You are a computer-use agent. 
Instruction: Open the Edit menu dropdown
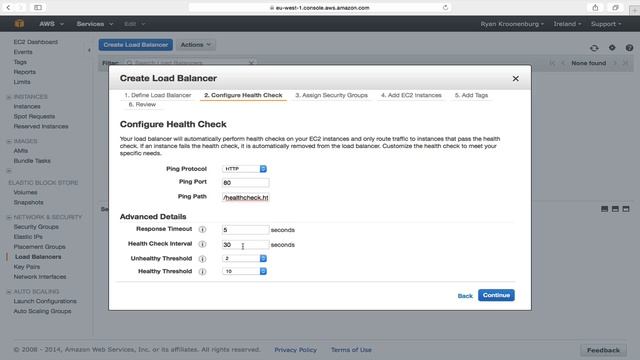click(x=134, y=24)
